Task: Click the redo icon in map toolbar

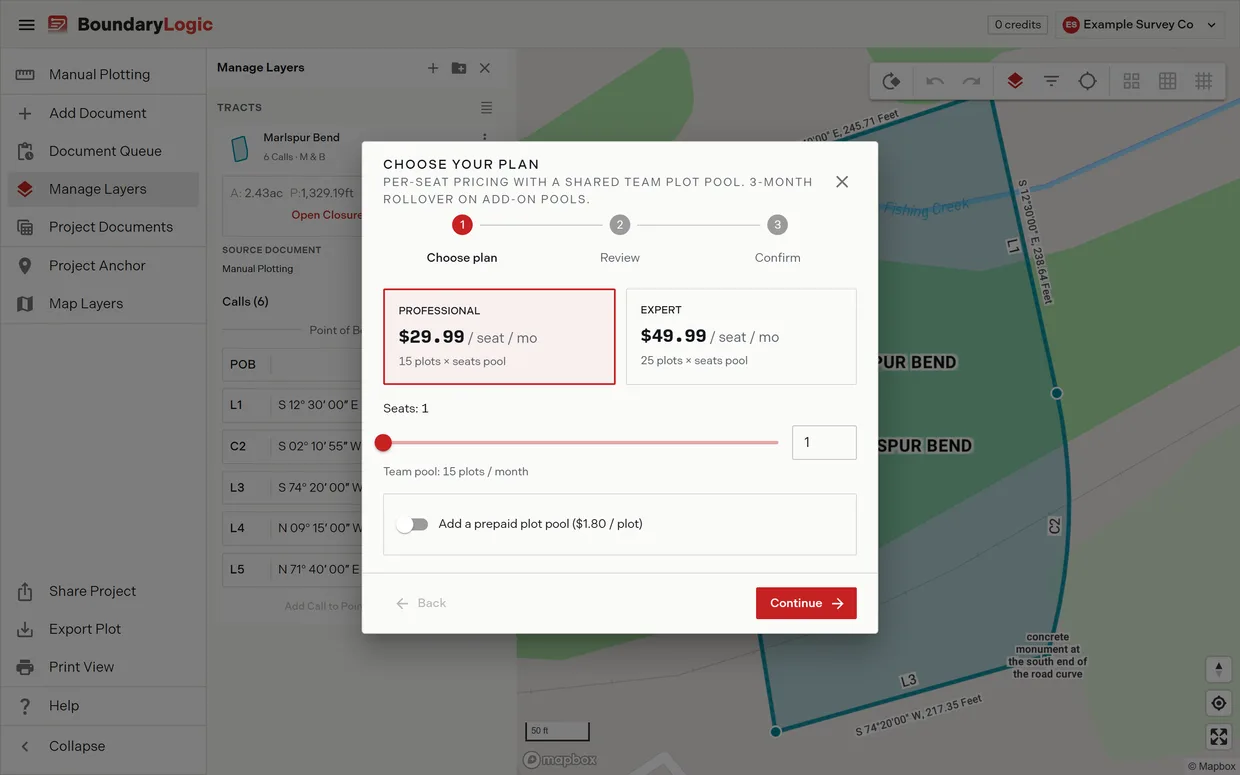Action: 971,81
